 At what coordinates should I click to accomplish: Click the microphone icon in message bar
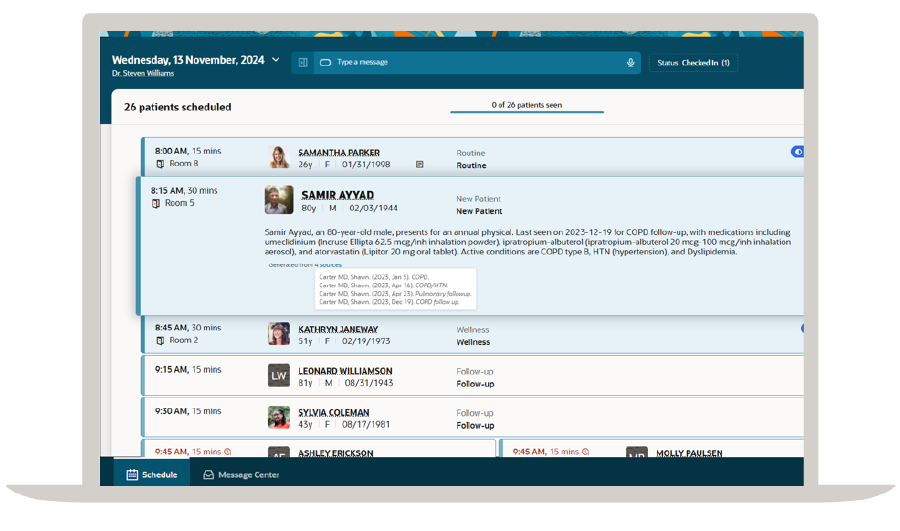click(630, 63)
